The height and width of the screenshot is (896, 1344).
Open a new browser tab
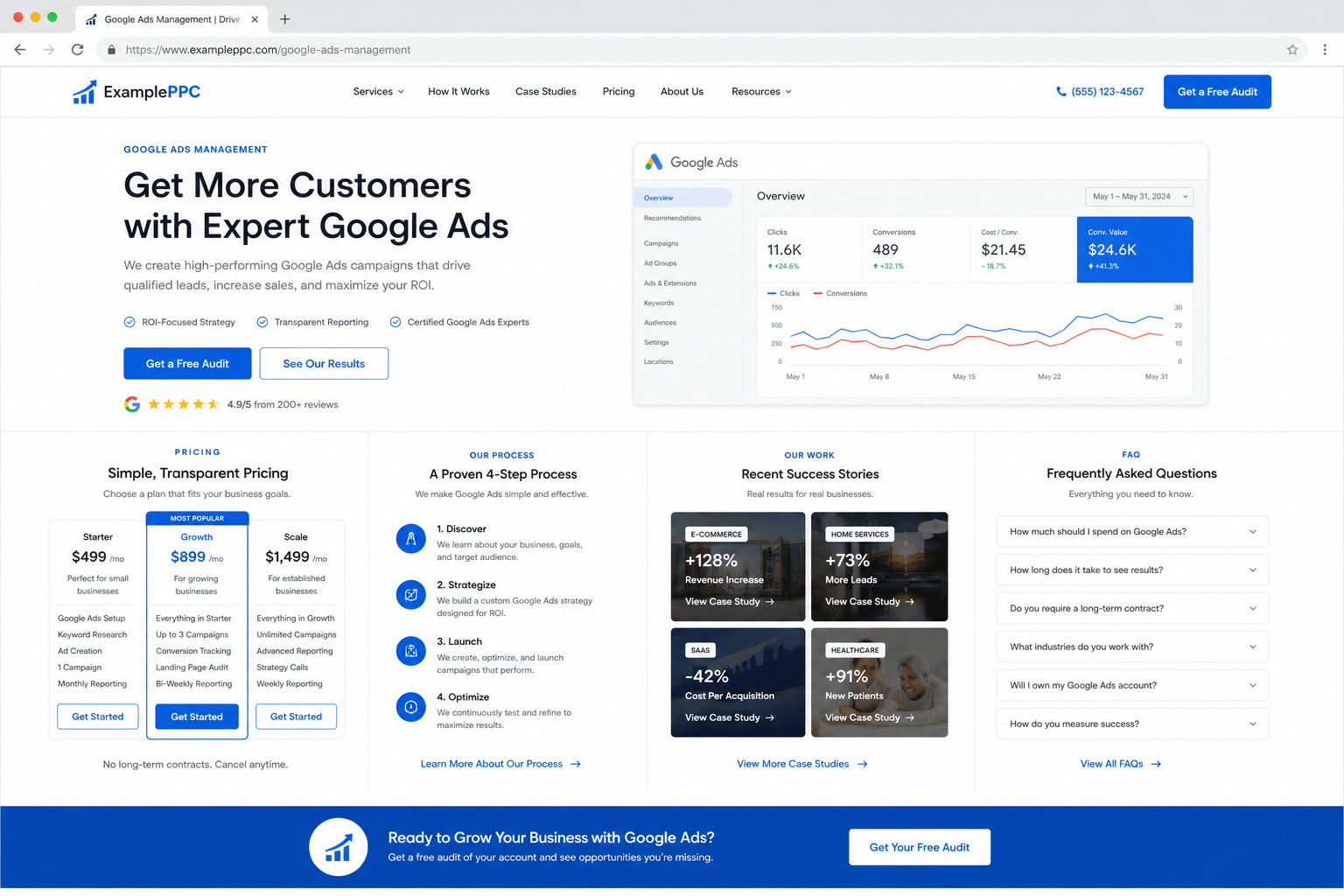[284, 19]
